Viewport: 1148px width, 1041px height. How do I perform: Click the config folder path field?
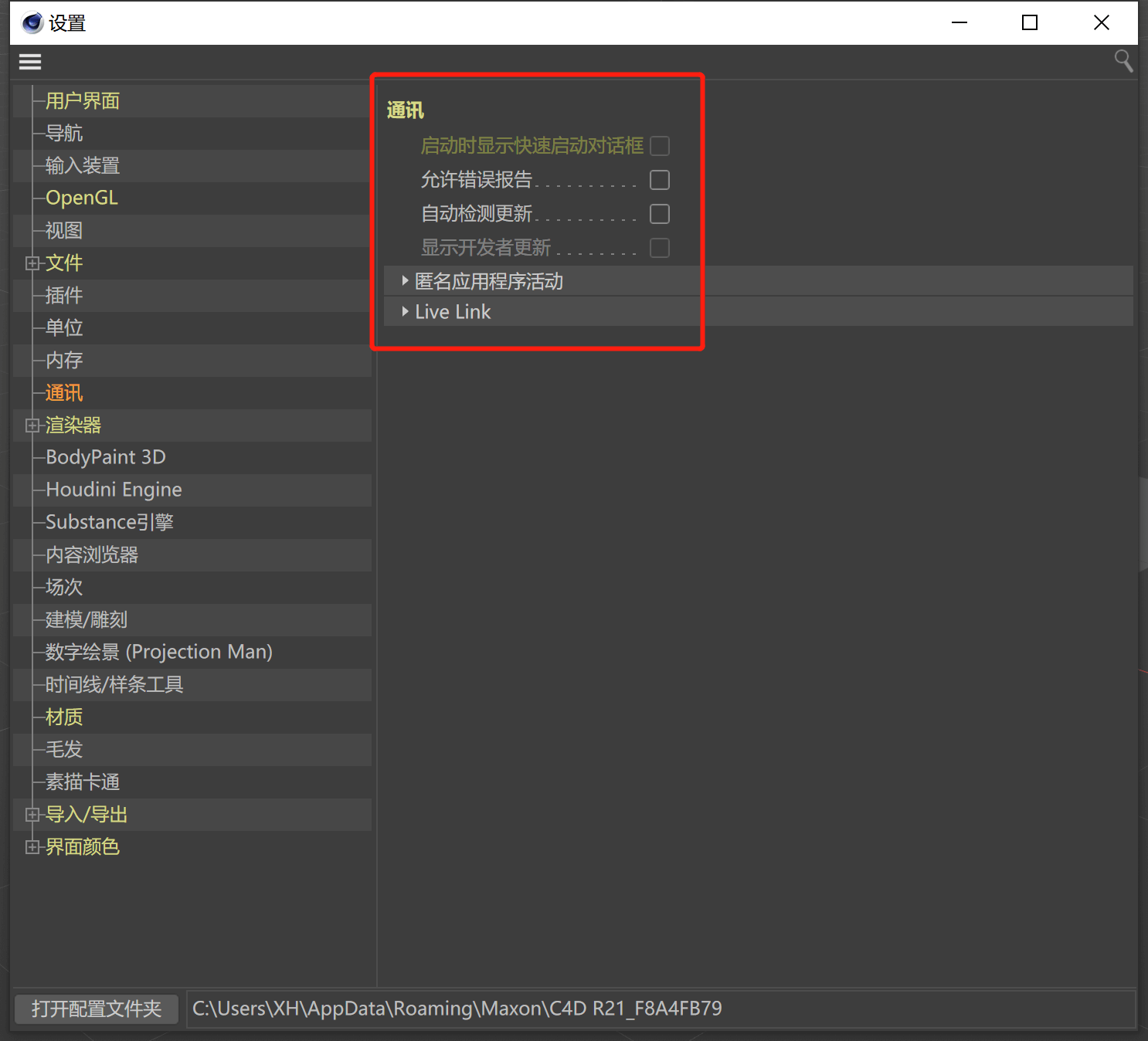[x=661, y=1009]
